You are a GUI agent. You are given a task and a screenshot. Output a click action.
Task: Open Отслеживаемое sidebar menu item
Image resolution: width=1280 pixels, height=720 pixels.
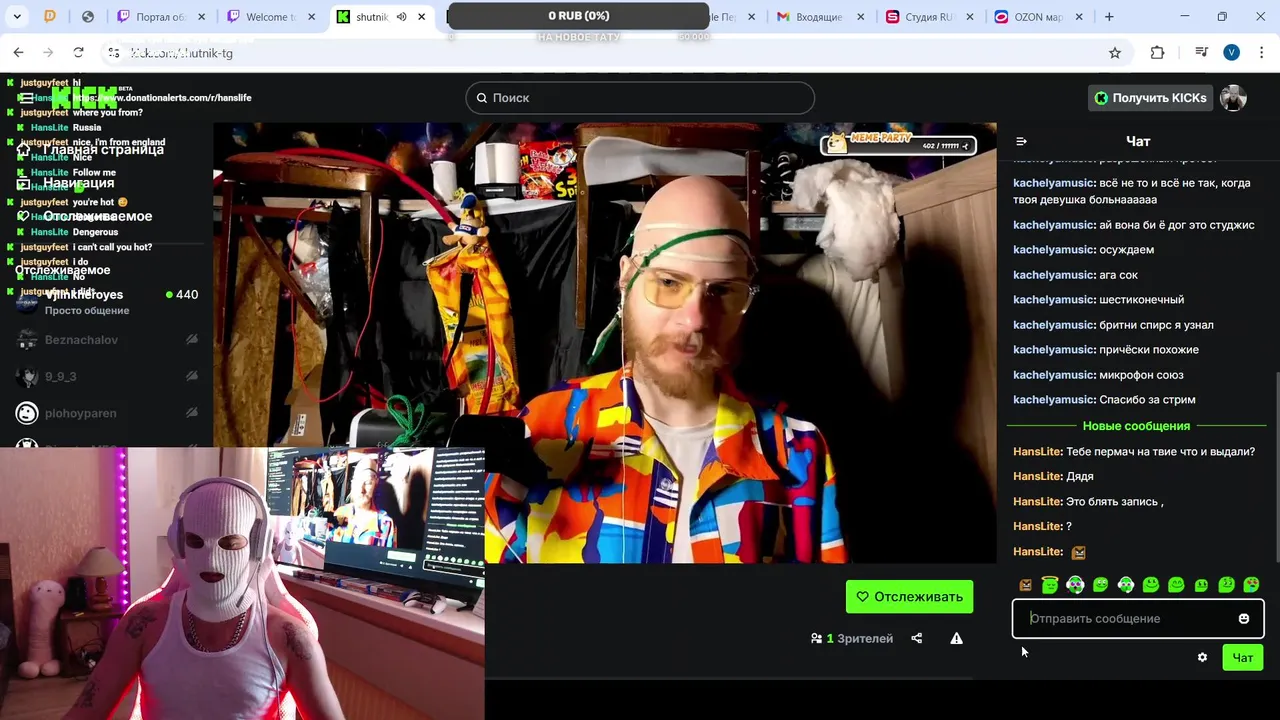[85, 216]
